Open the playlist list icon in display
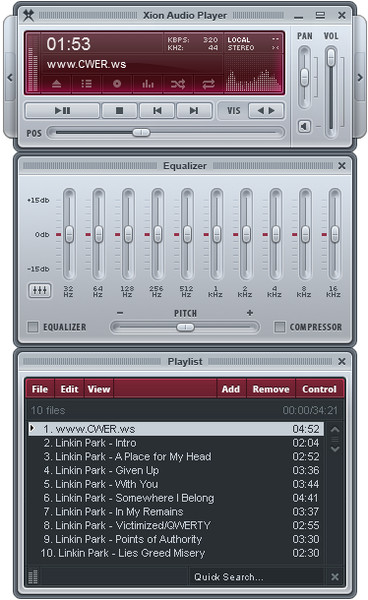 pos(86,84)
